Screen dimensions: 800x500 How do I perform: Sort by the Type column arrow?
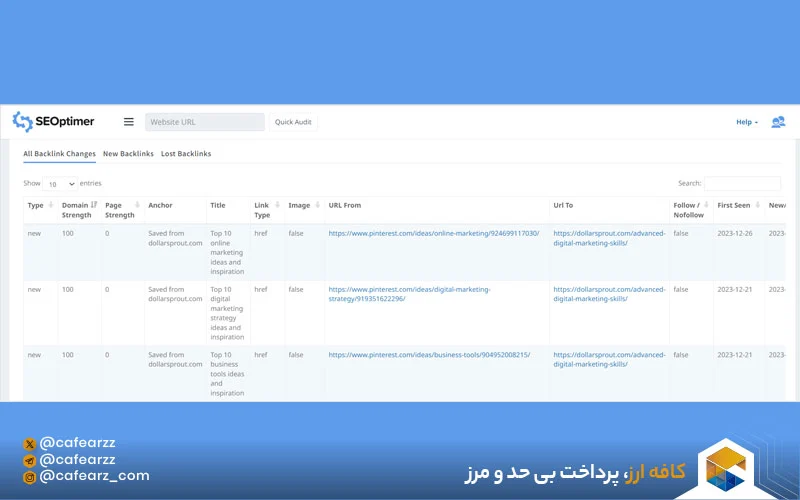tap(51, 205)
